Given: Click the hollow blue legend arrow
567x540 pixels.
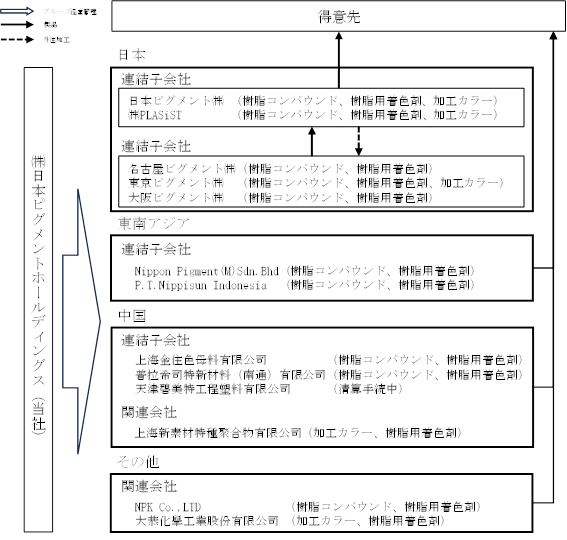Looking at the screenshot, I should pyautogui.click(x=17, y=11).
